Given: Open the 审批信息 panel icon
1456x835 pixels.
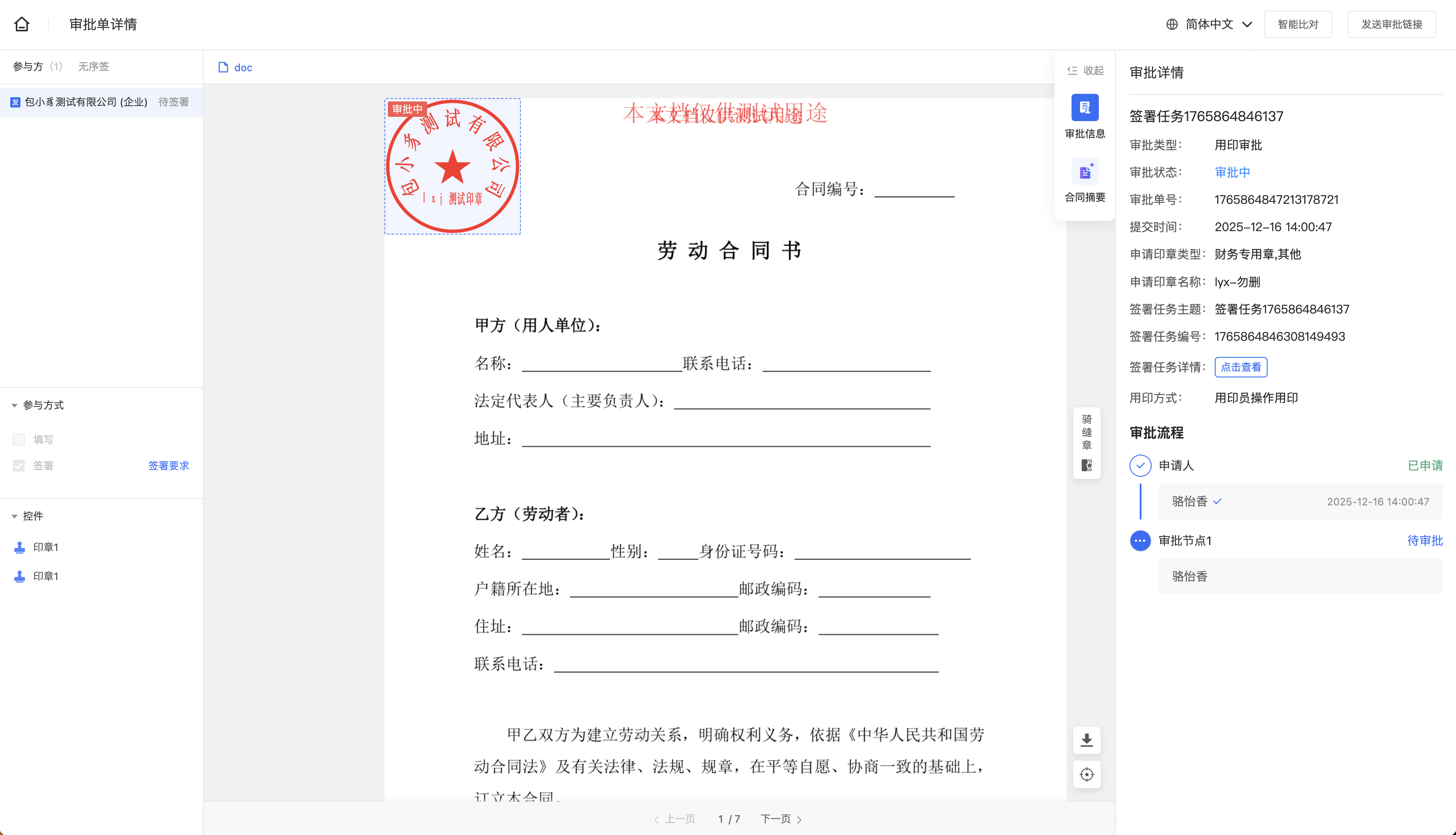Looking at the screenshot, I should coord(1084,108).
